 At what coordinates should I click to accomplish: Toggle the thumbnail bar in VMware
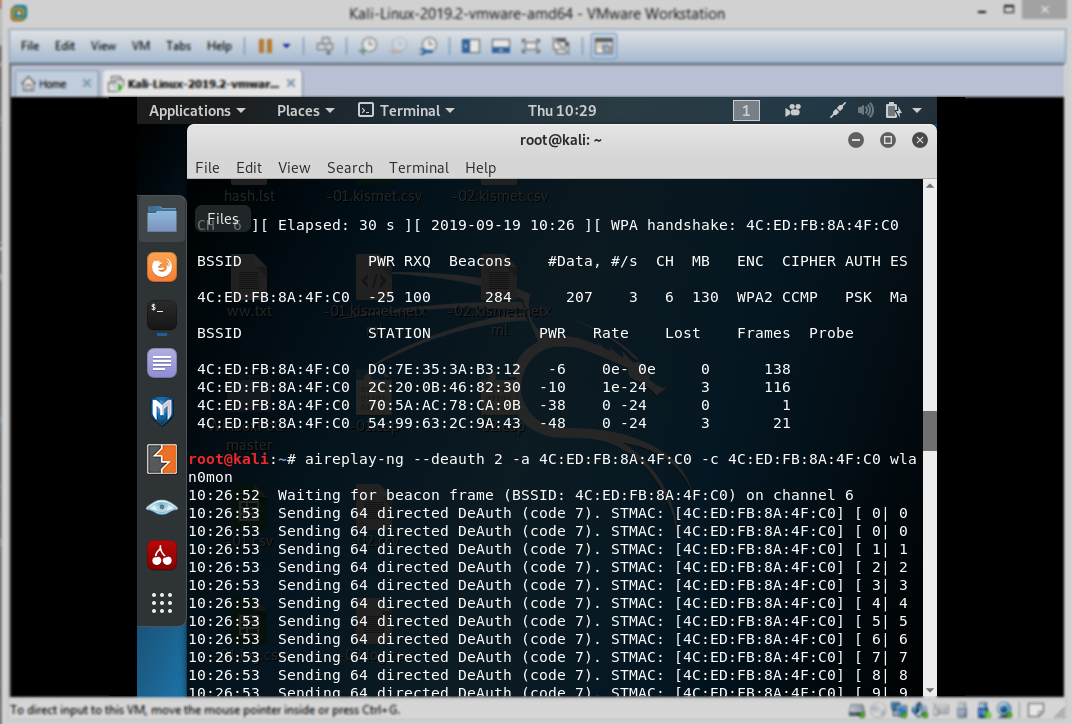point(500,46)
